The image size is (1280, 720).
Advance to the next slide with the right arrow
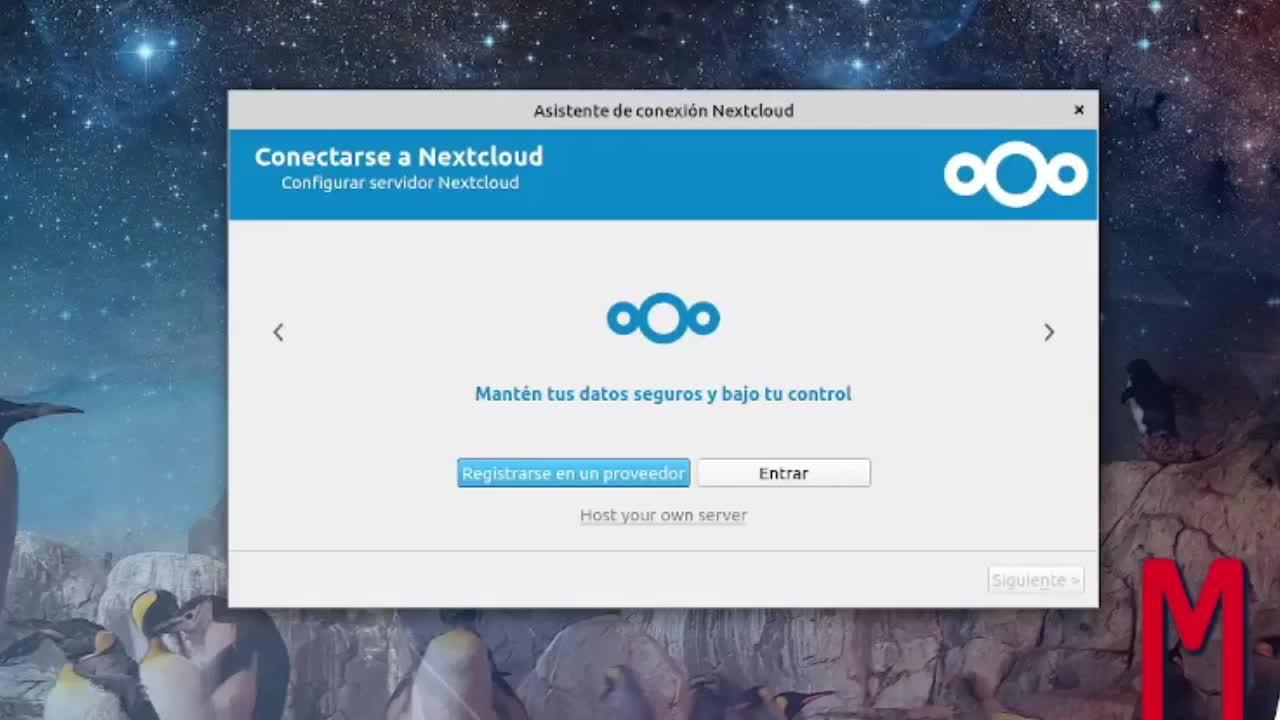coord(1049,332)
